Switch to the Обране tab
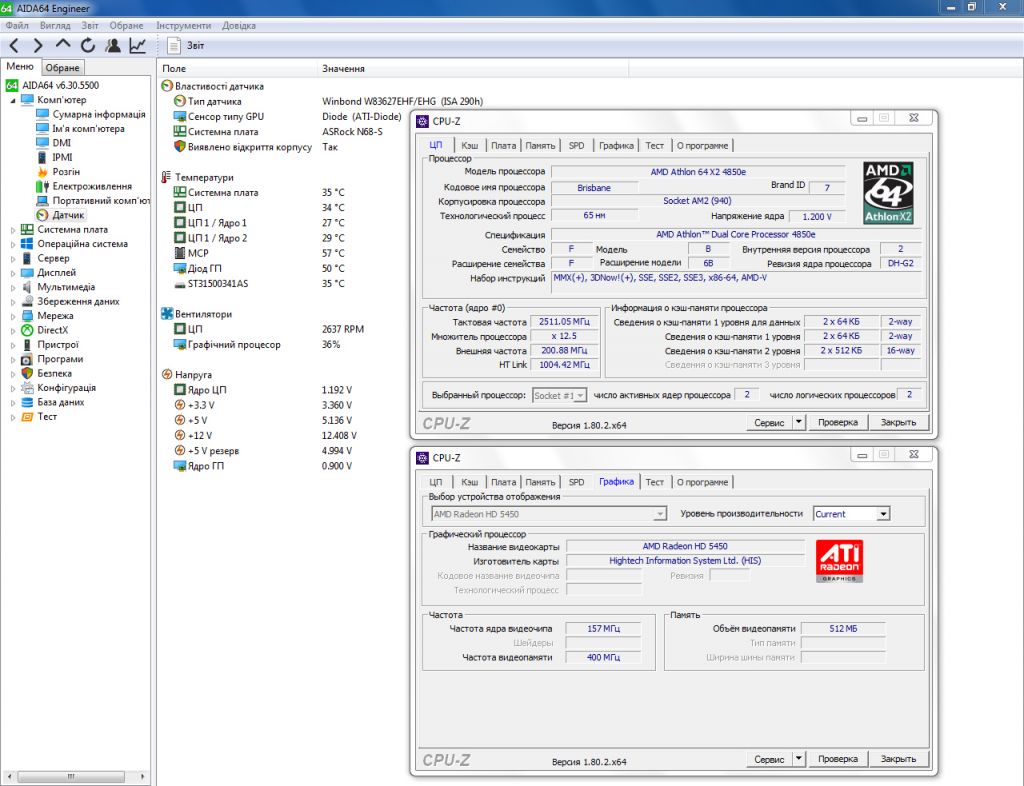 point(63,67)
